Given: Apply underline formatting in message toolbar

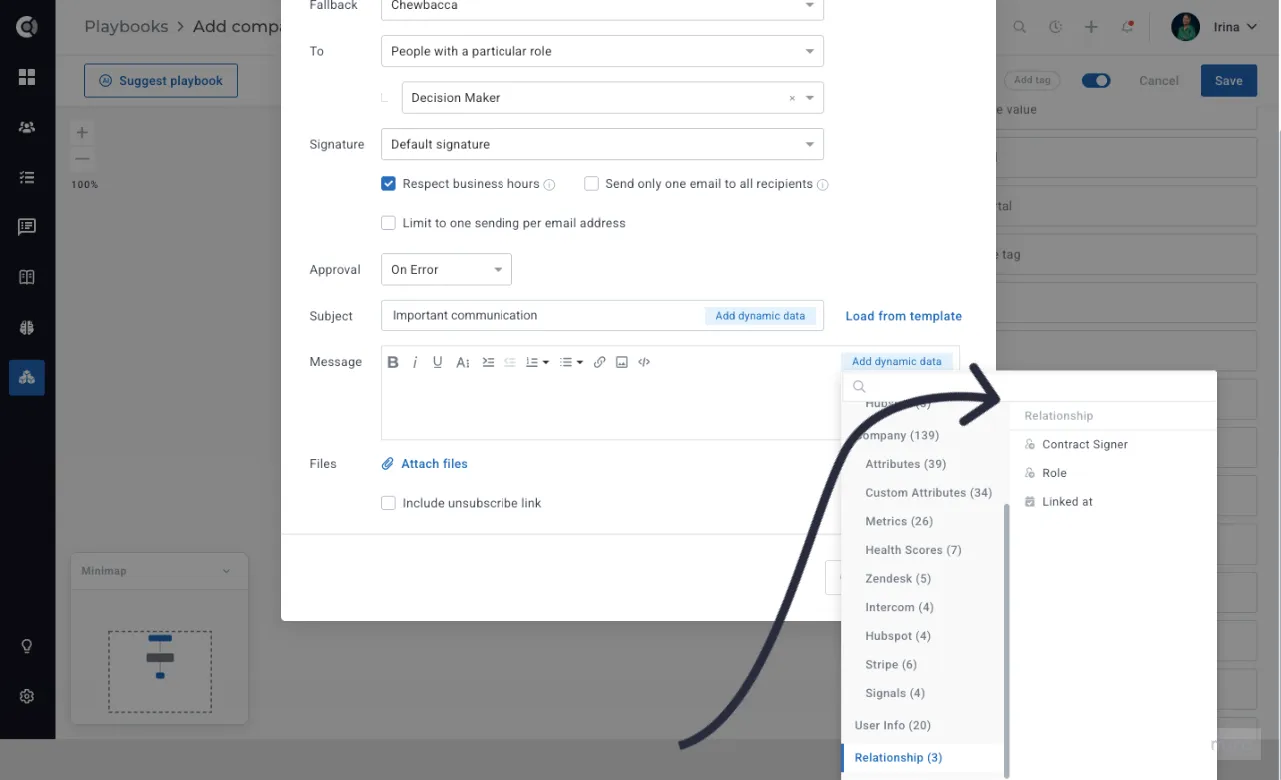Looking at the screenshot, I should [x=438, y=362].
